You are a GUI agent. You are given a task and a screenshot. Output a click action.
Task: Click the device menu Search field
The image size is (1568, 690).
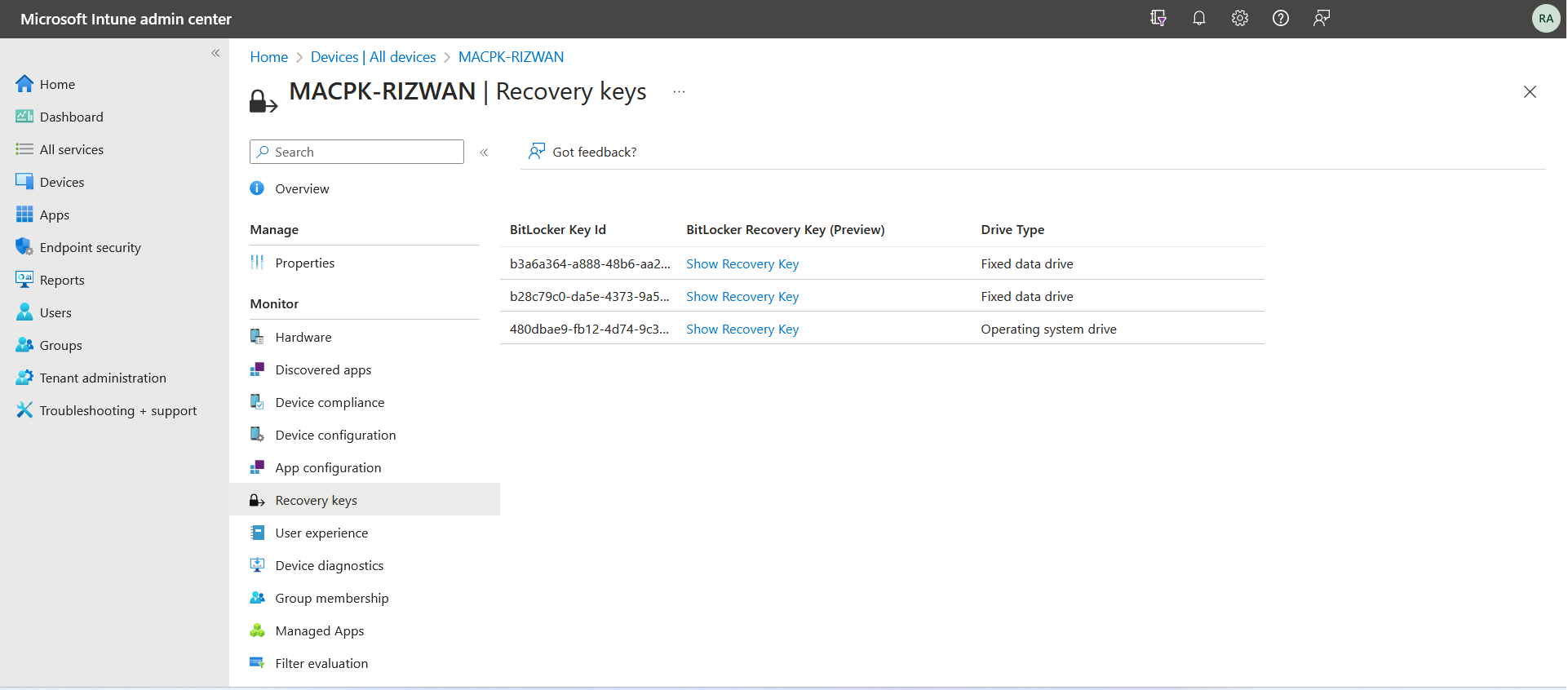click(x=357, y=152)
